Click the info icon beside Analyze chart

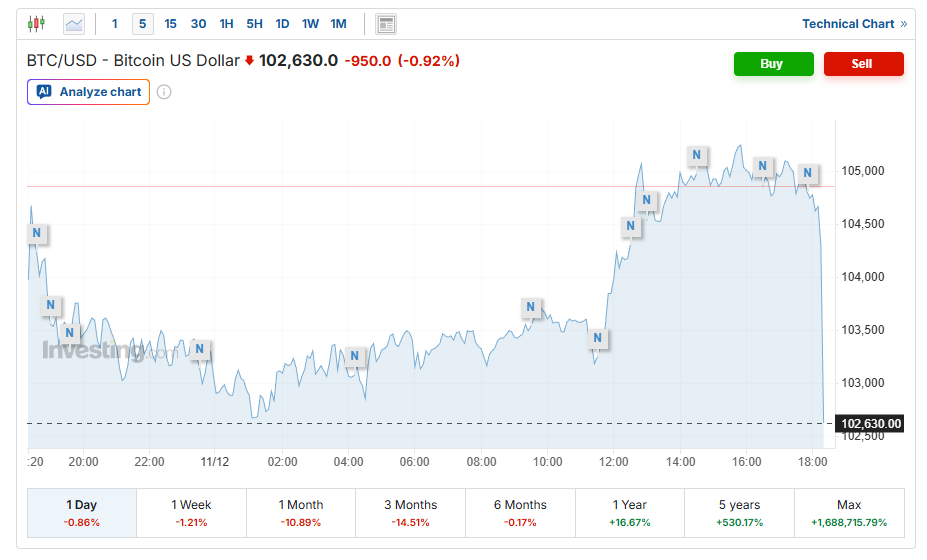click(164, 92)
